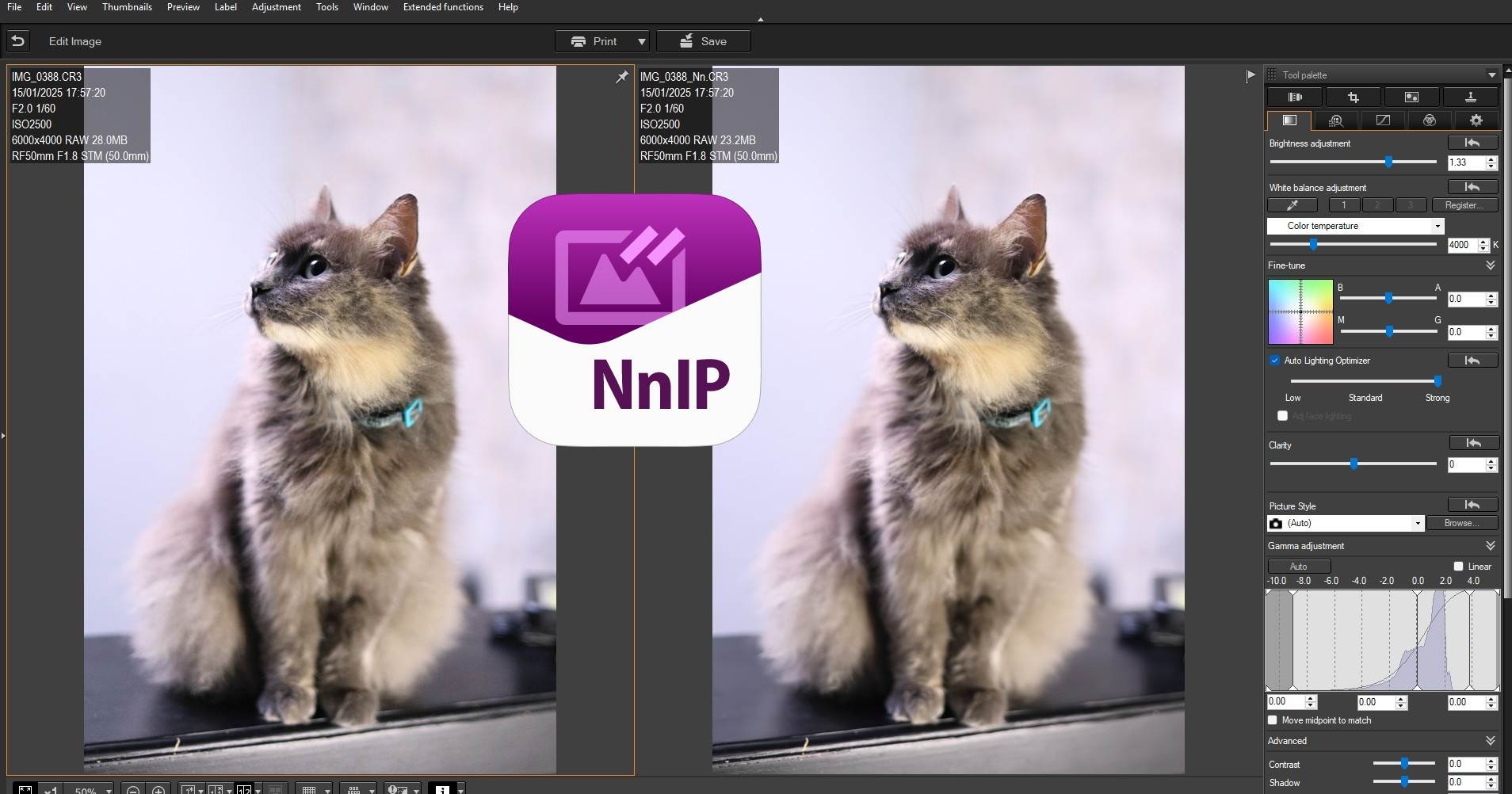
Task: Expand the left side panel arrow
Action: tap(3, 436)
